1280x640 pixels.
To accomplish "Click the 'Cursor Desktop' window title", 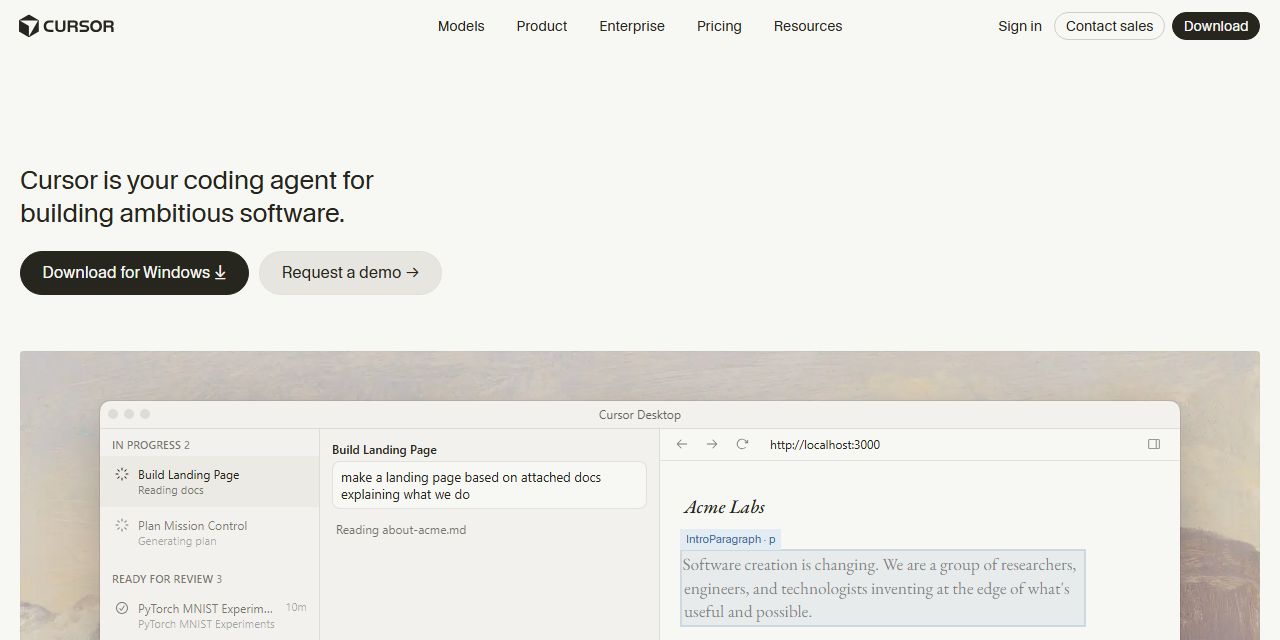I will click(640, 415).
